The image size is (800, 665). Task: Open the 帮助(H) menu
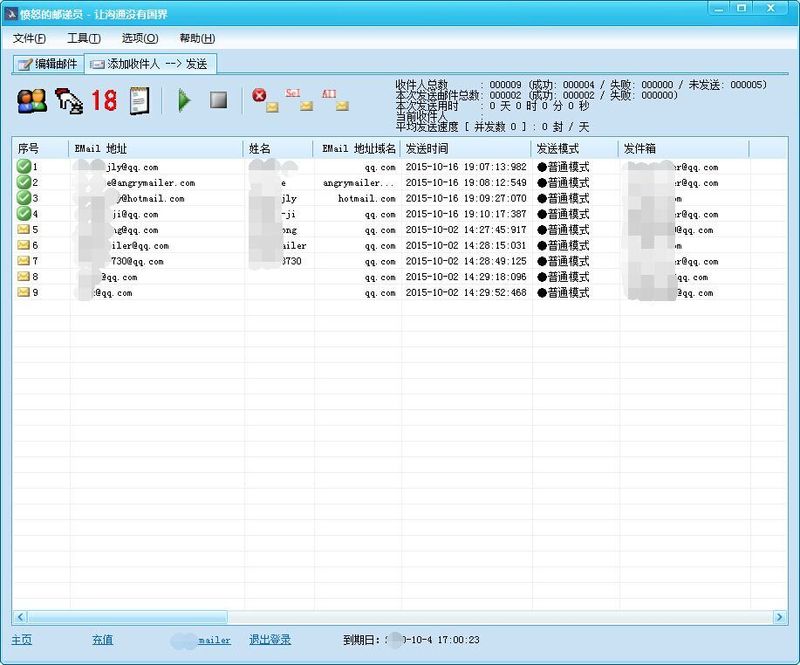[x=197, y=38]
